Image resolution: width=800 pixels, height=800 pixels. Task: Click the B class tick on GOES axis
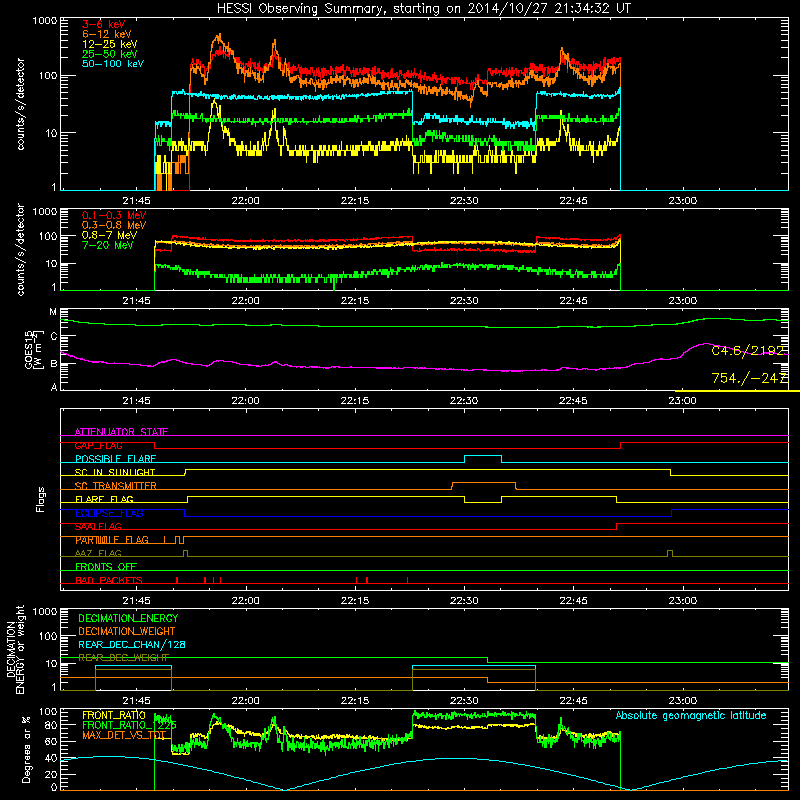tap(54, 364)
